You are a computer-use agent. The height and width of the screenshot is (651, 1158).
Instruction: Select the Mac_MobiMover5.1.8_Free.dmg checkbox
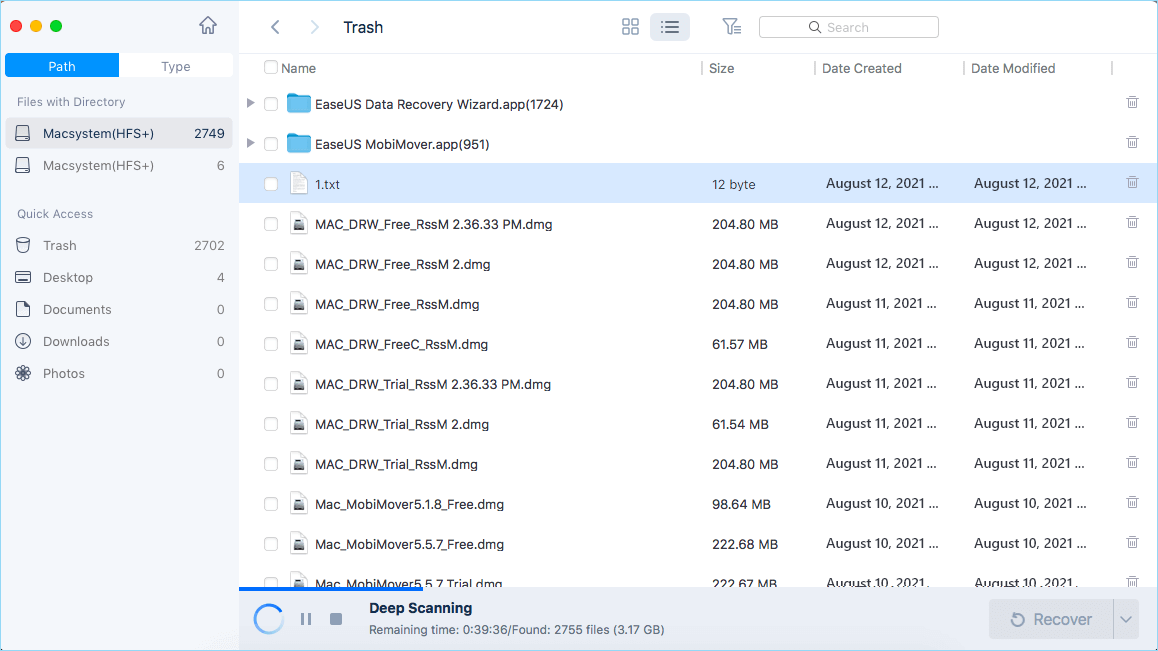pos(271,504)
